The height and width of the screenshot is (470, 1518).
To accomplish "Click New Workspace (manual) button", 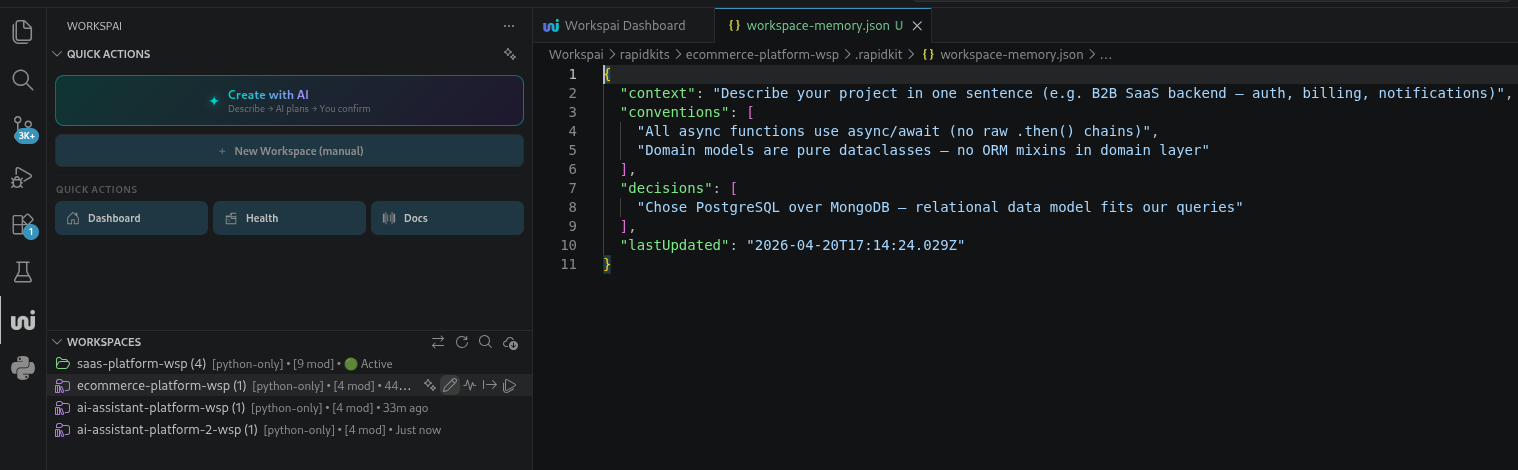I will pyautogui.click(x=289, y=151).
